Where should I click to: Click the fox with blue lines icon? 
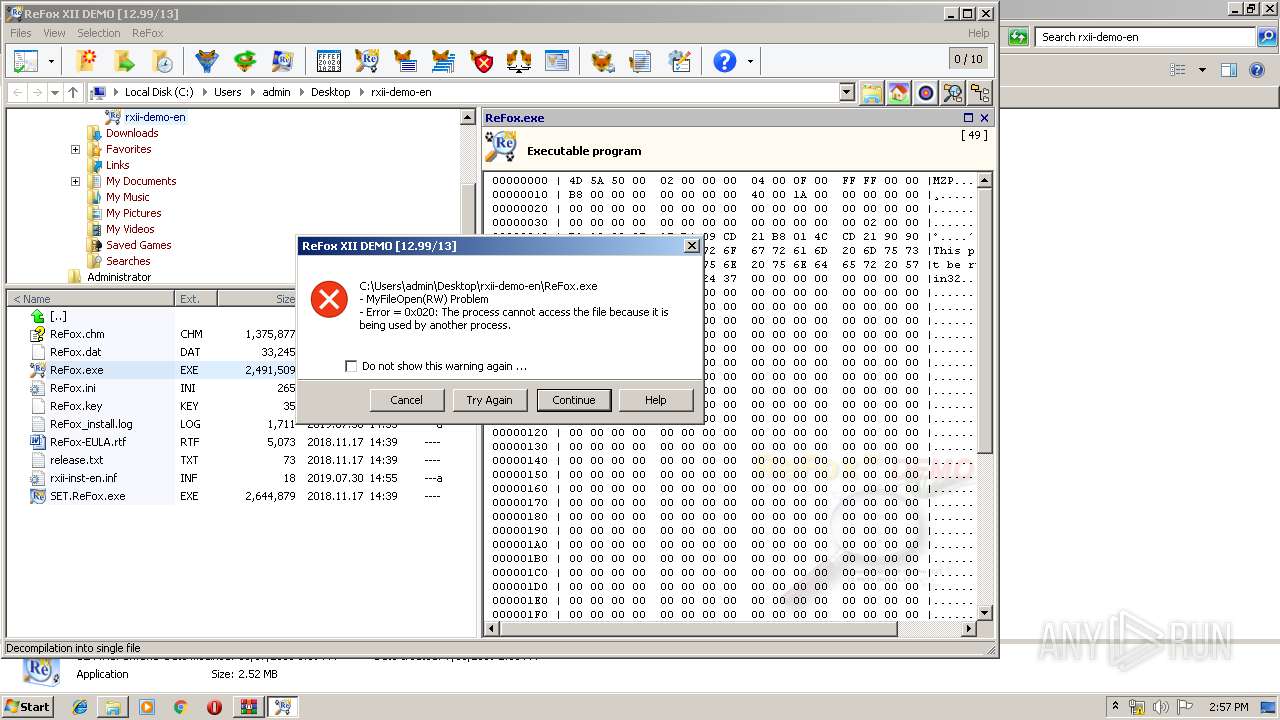click(444, 61)
